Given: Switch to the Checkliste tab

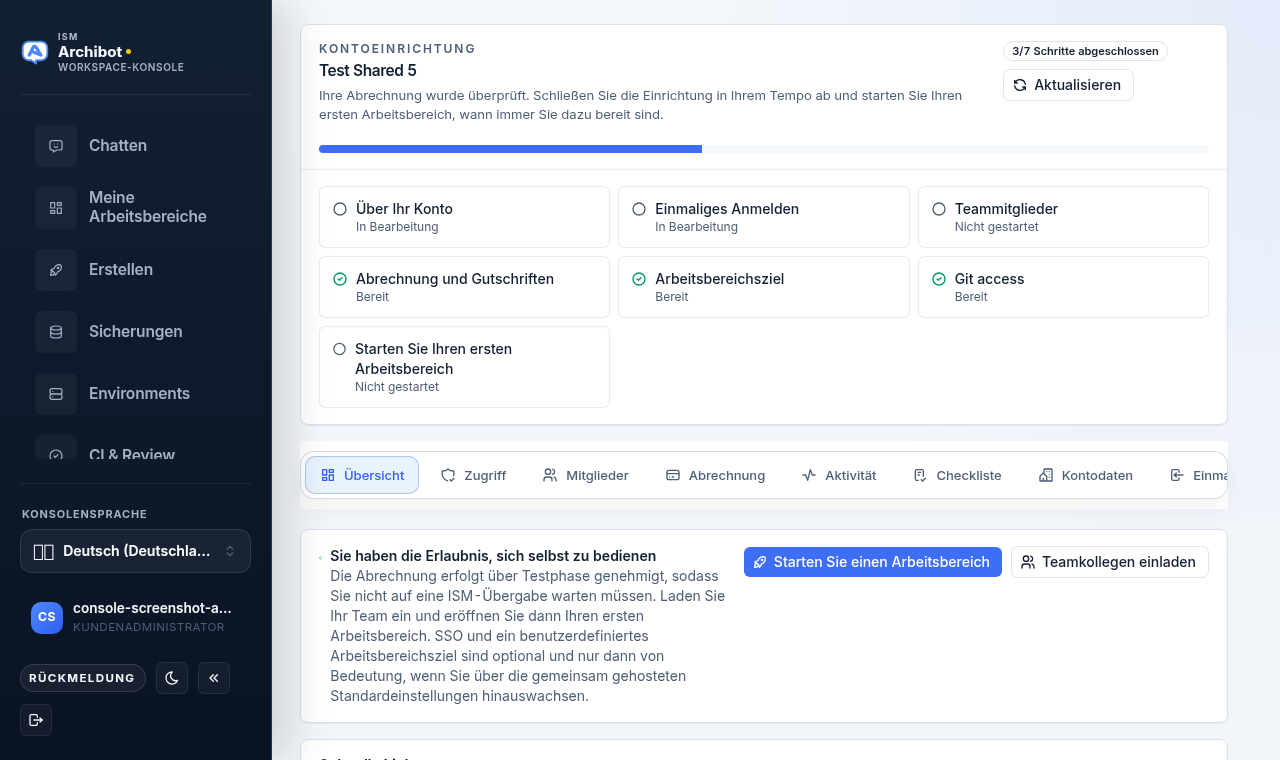Looking at the screenshot, I should 957,475.
